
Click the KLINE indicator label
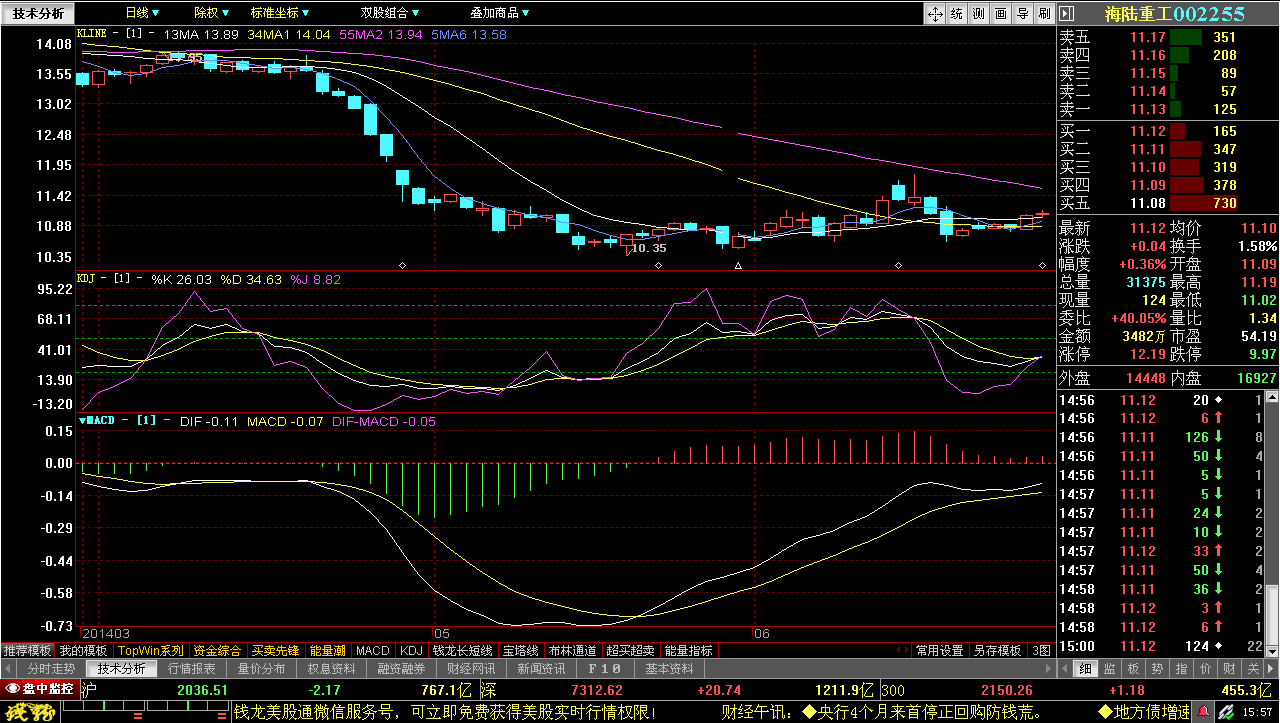point(92,33)
